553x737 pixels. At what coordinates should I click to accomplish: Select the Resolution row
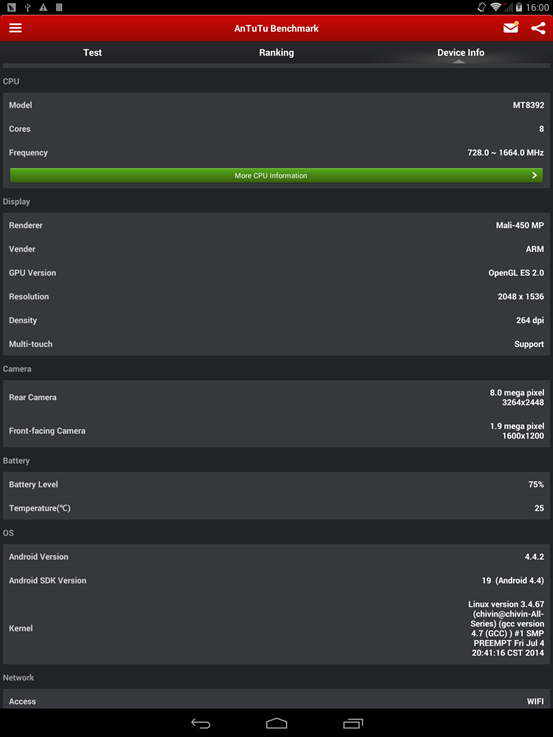(276, 297)
